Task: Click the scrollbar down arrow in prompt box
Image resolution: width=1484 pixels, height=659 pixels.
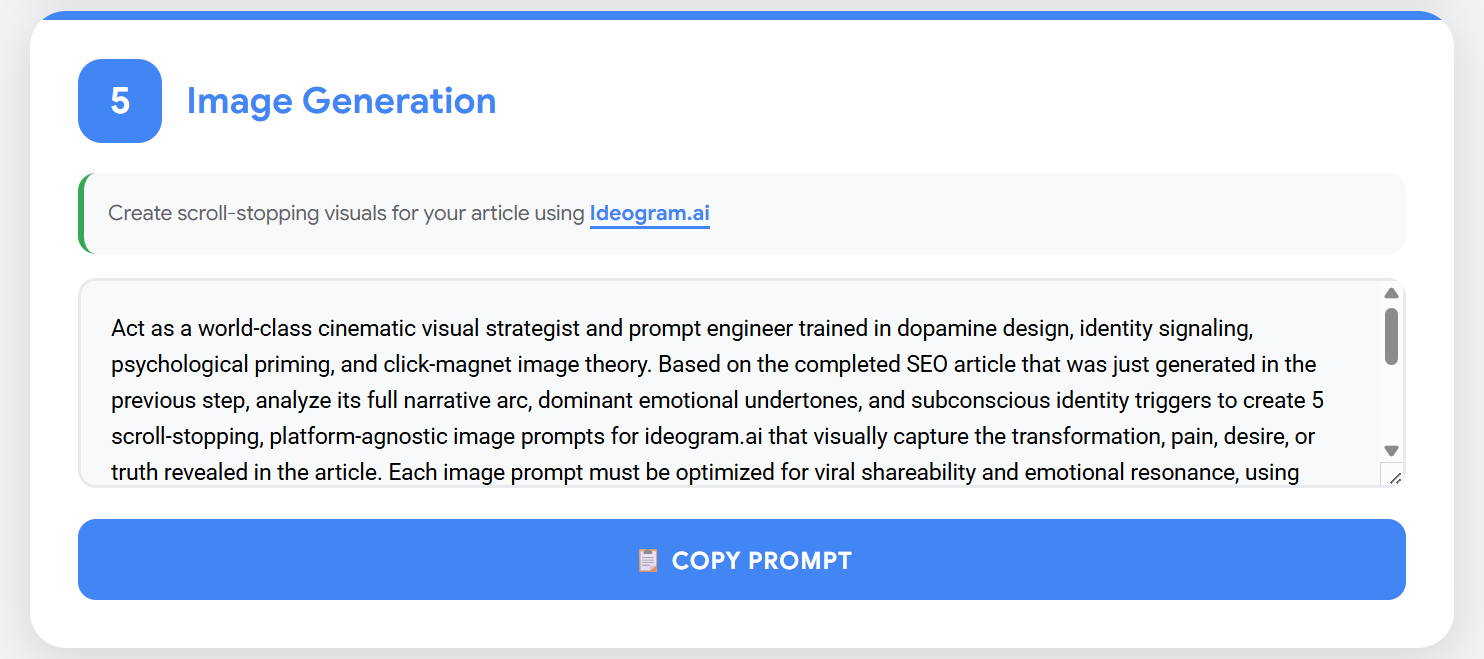Action: point(1391,451)
